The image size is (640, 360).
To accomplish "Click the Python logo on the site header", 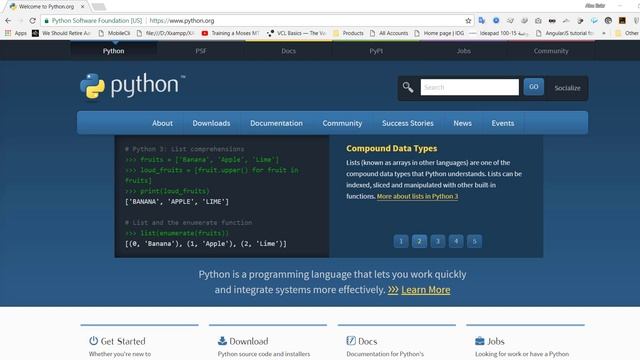I will [x=133, y=86].
